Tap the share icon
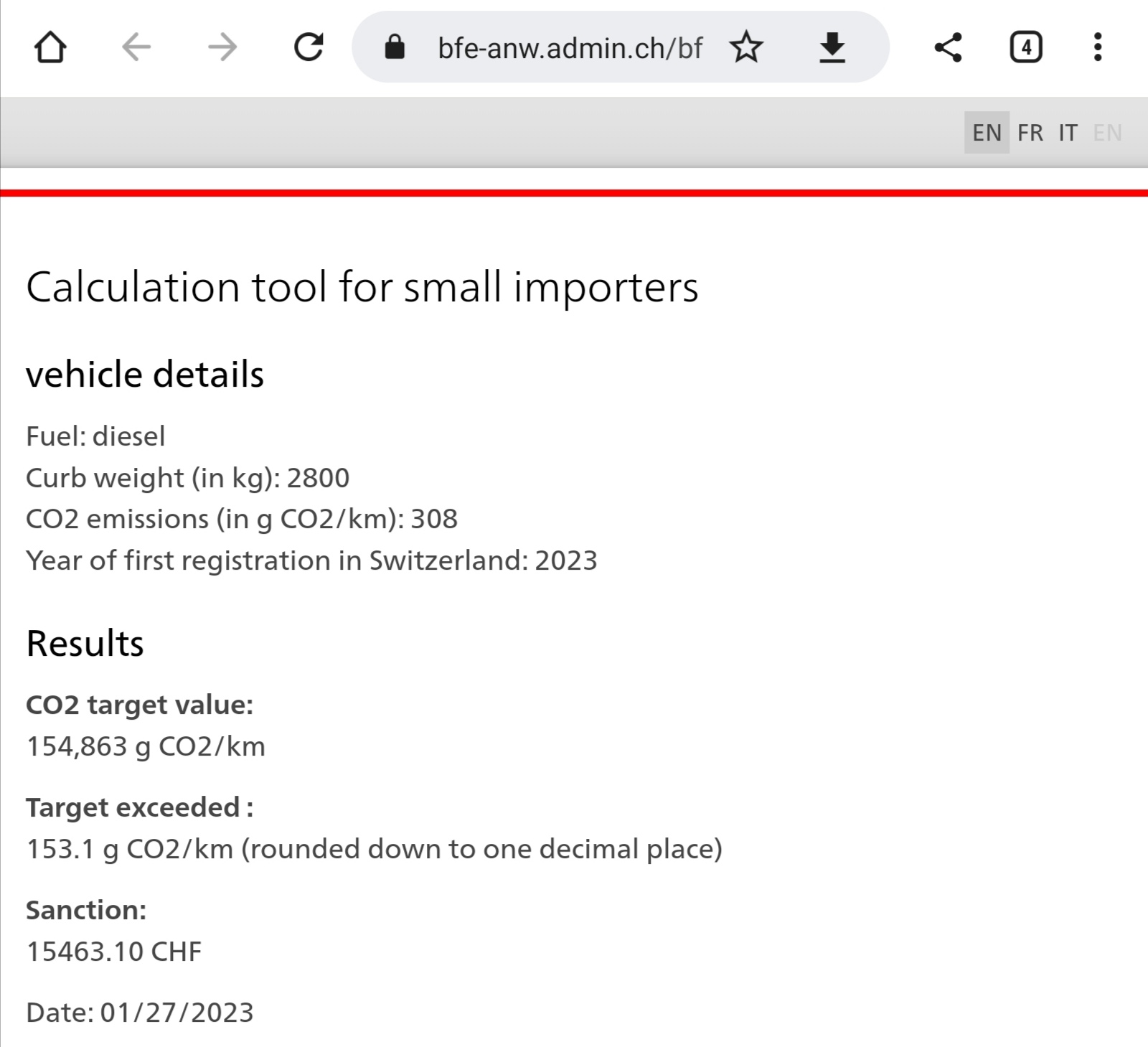This screenshot has width=1148, height=1047. click(948, 47)
